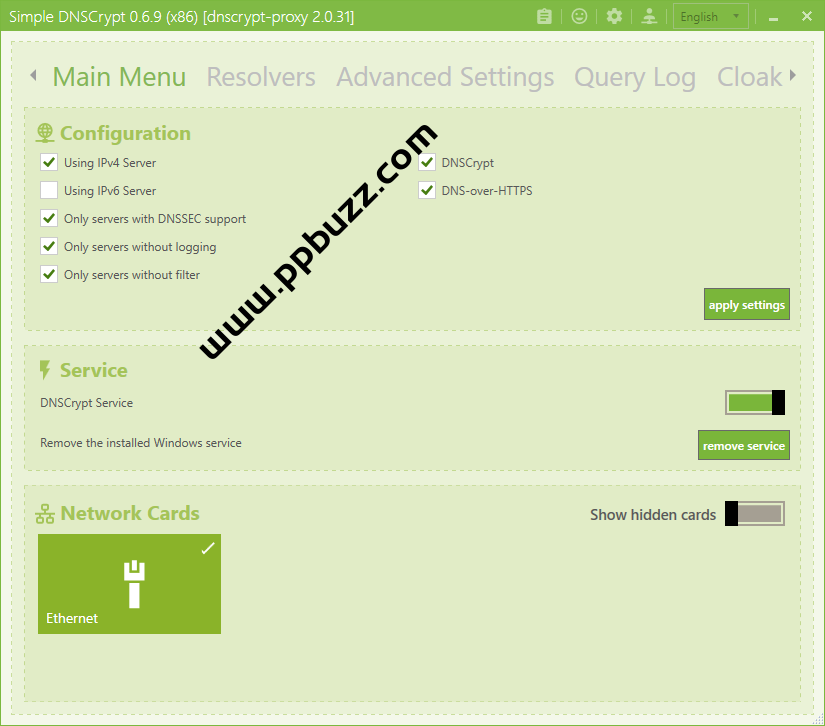Click the person icon in title bar
The image size is (825, 726).
pos(649,16)
